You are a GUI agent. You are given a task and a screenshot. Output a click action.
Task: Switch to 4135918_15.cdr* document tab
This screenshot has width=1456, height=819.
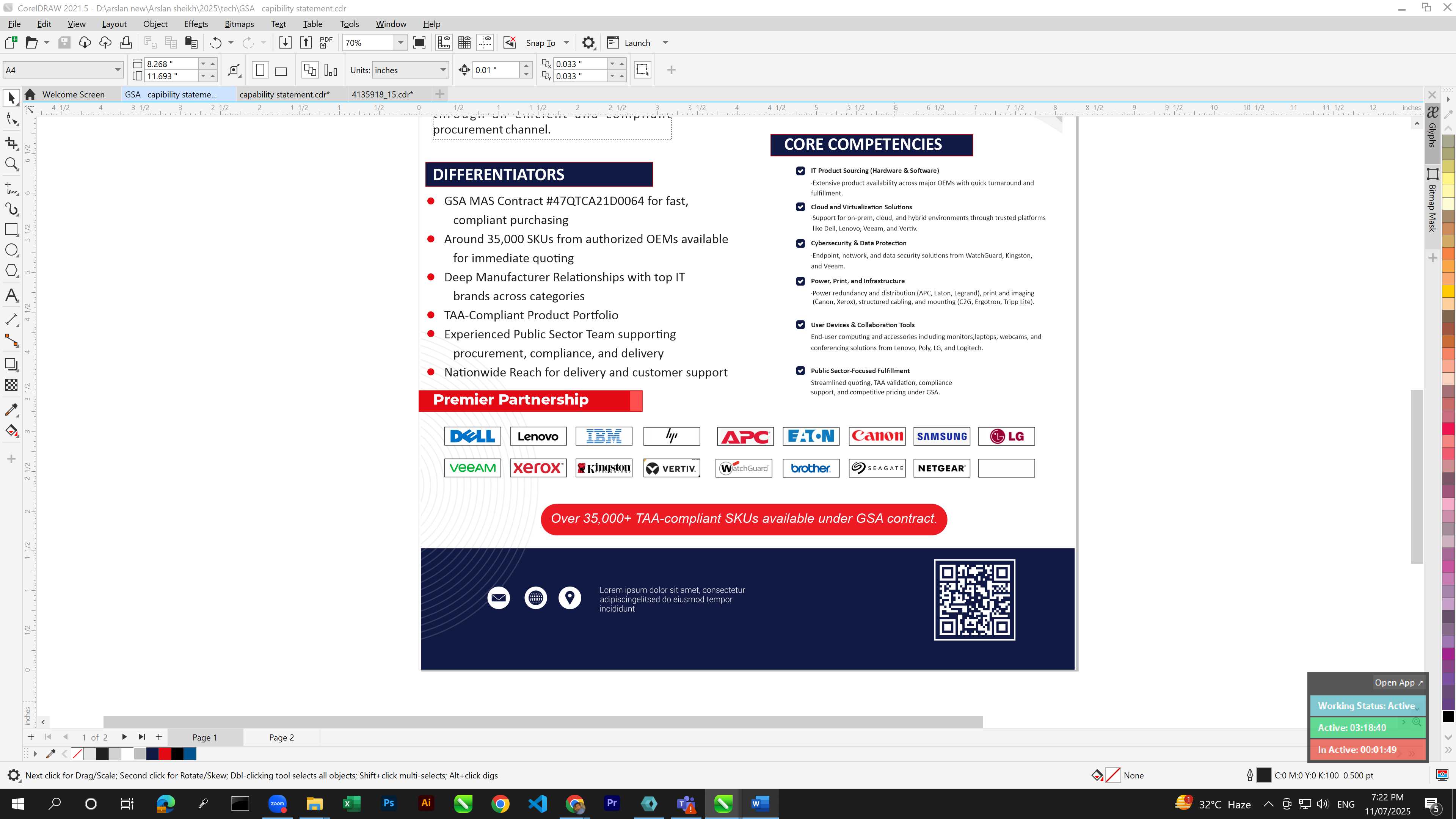point(382,94)
